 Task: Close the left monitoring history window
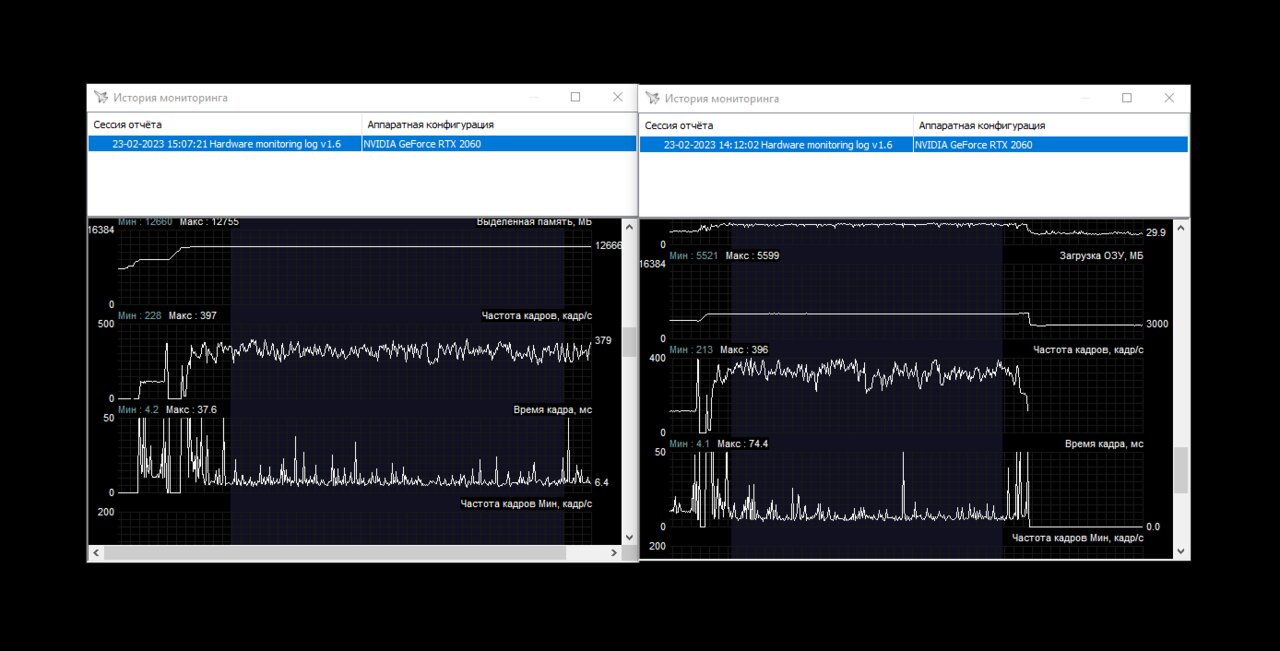[617, 97]
